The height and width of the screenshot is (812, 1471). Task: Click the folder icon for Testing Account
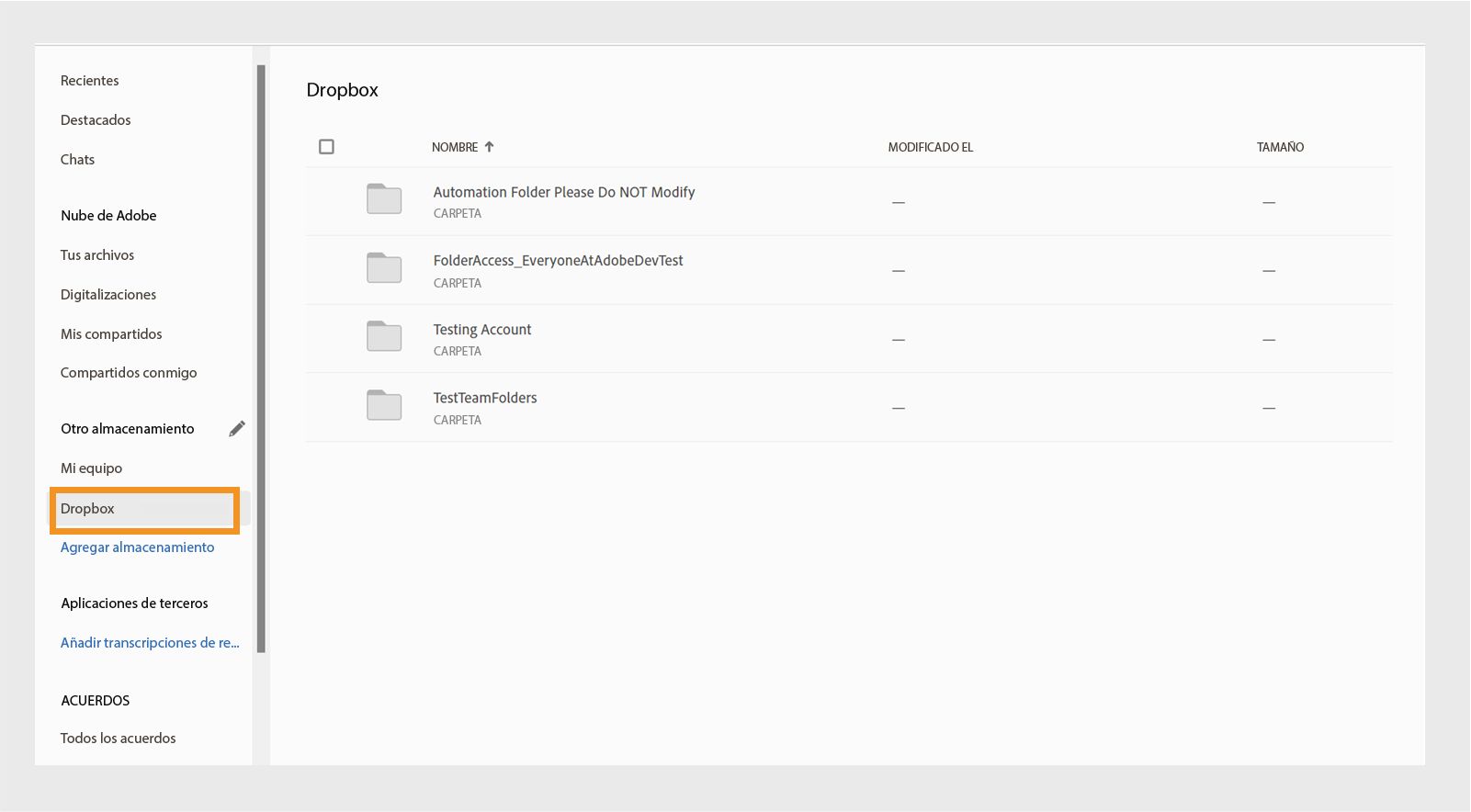pos(384,336)
